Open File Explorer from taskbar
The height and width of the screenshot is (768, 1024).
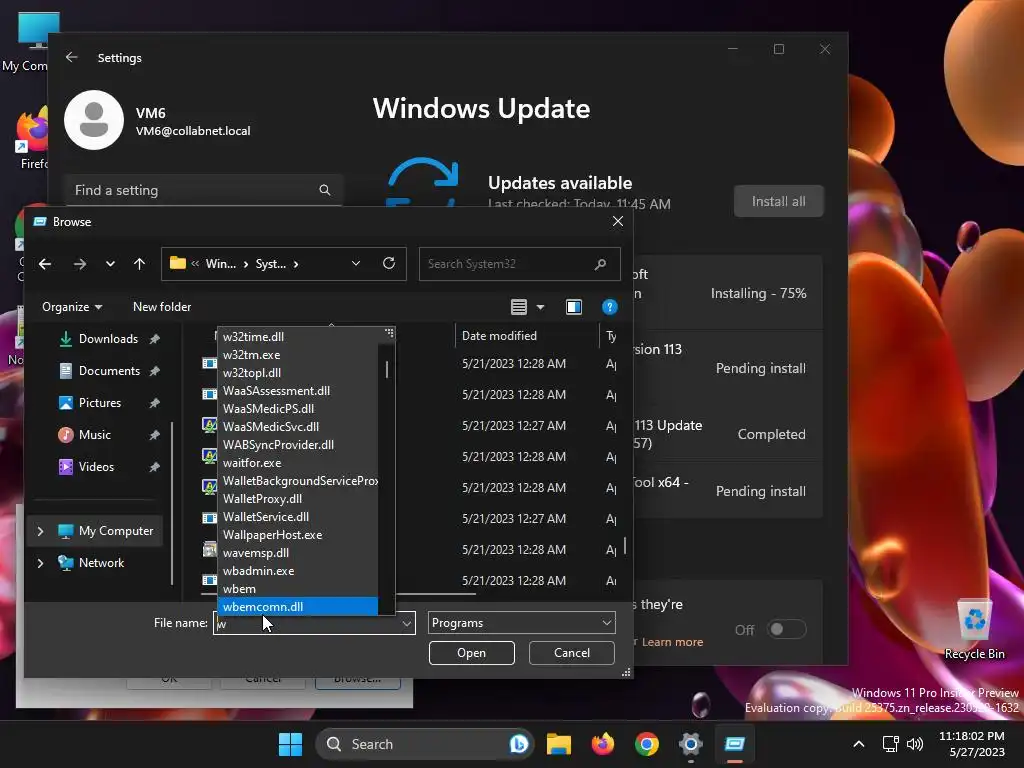click(559, 744)
